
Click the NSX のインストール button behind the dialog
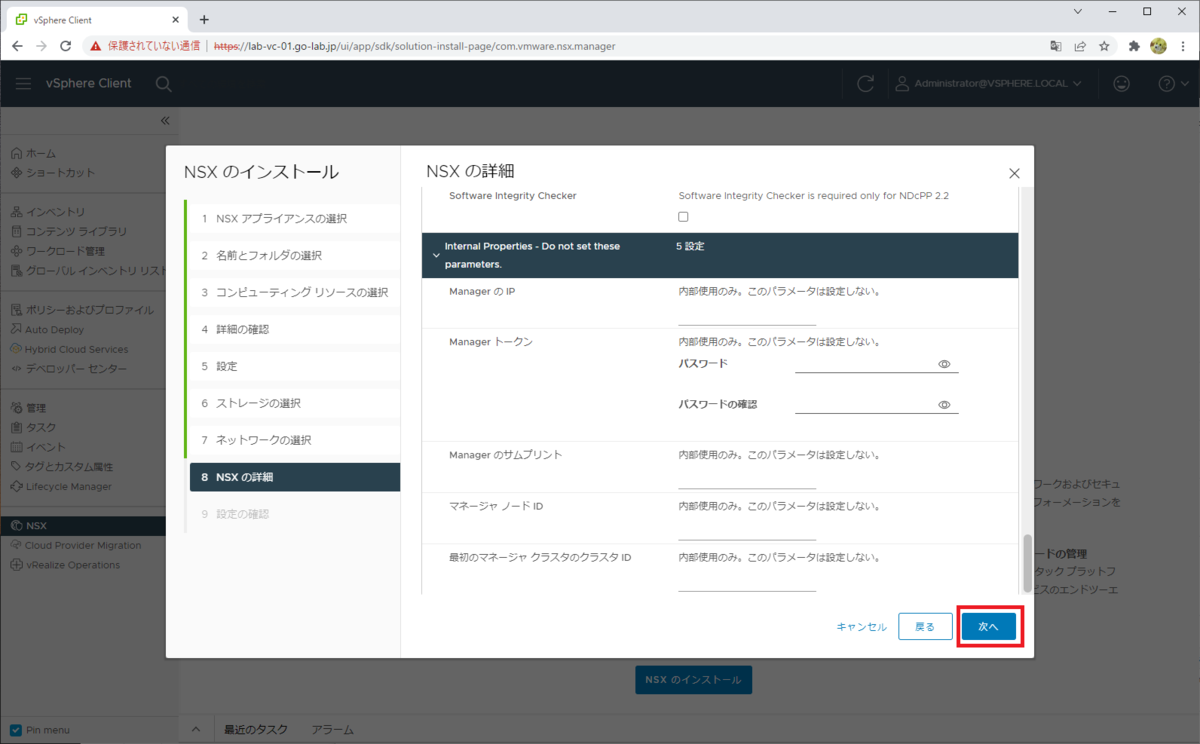(694, 680)
